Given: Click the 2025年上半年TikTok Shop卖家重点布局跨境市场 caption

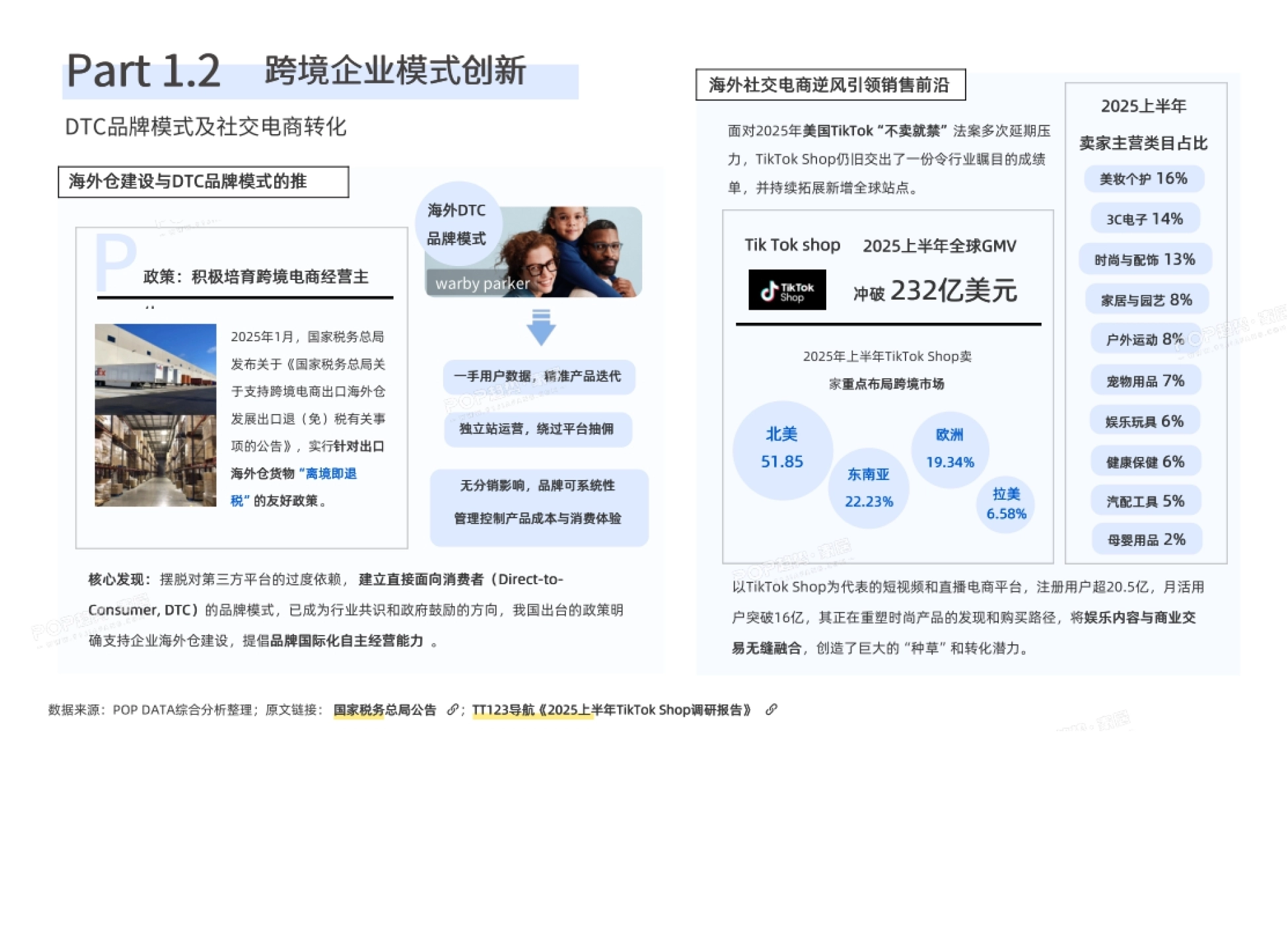Looking at the screenshot, I should tap(886, 370).
